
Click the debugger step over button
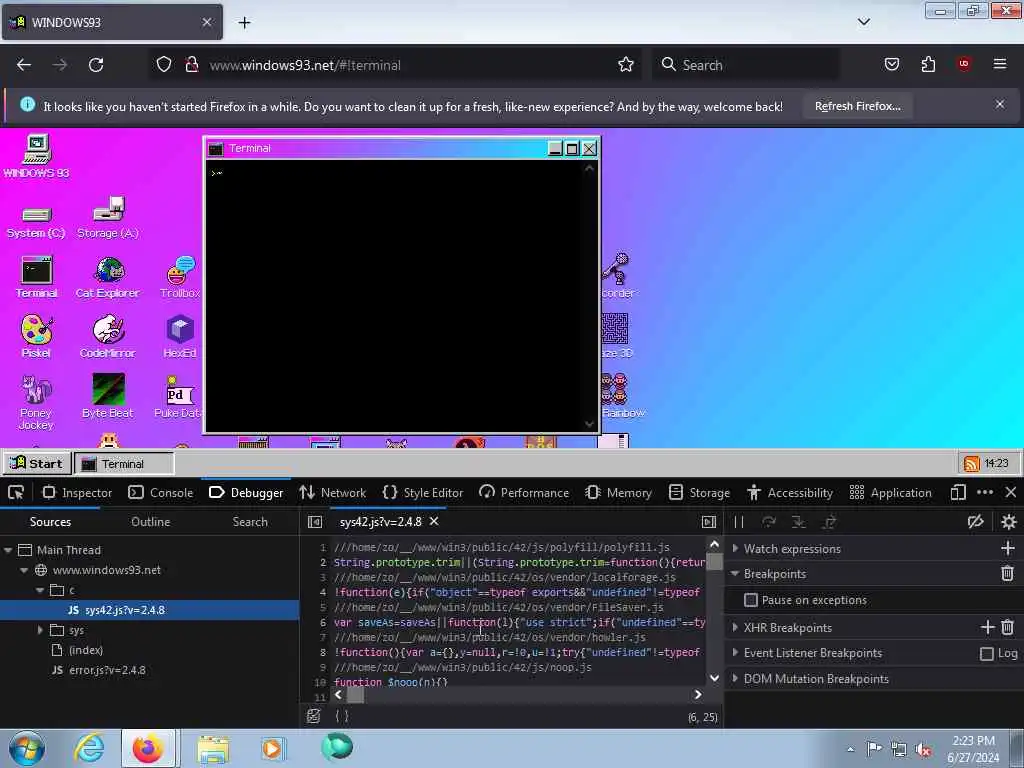(769, 522)
